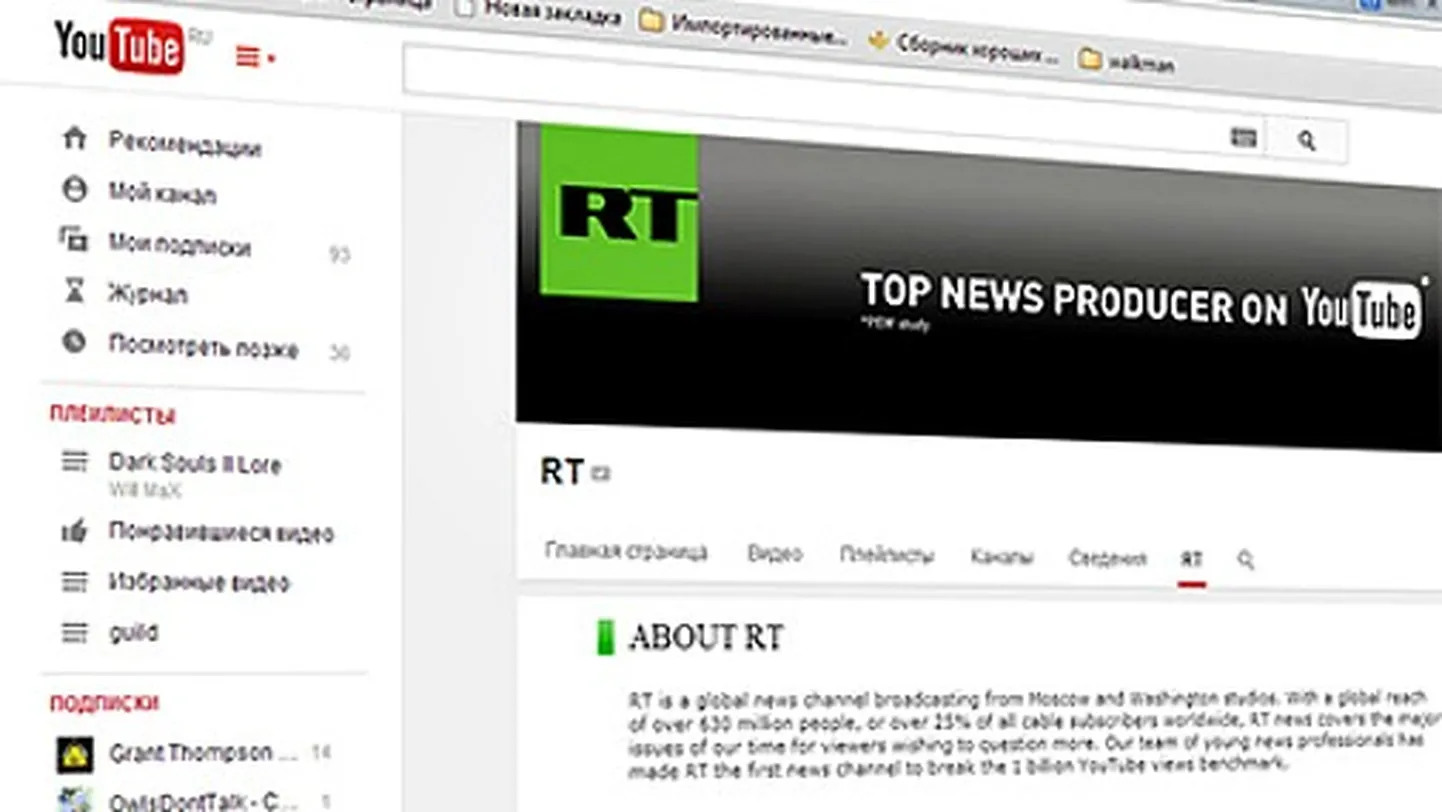Image resolution: width=1442 pixels, height=812 pixels.
Task: Open the walkman bookmarks folder
Action: (x=1127, y=62)
